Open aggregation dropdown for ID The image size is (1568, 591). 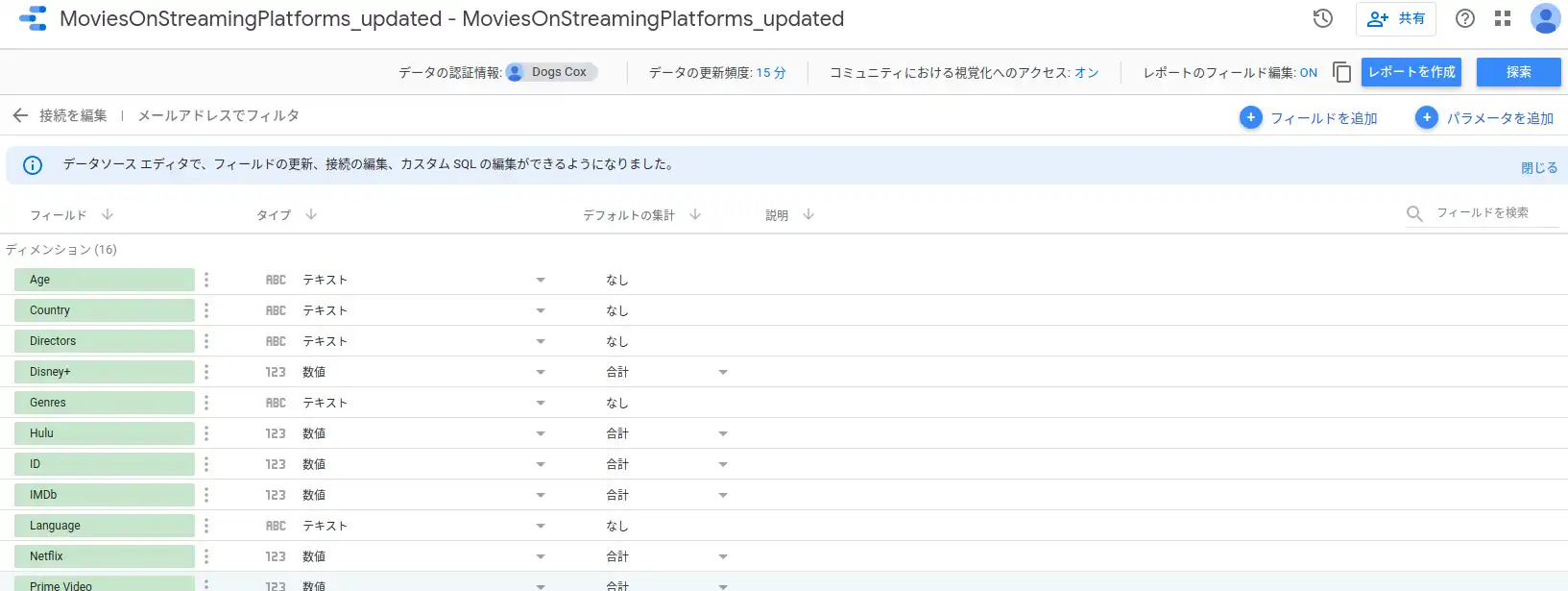coord(723,464)
